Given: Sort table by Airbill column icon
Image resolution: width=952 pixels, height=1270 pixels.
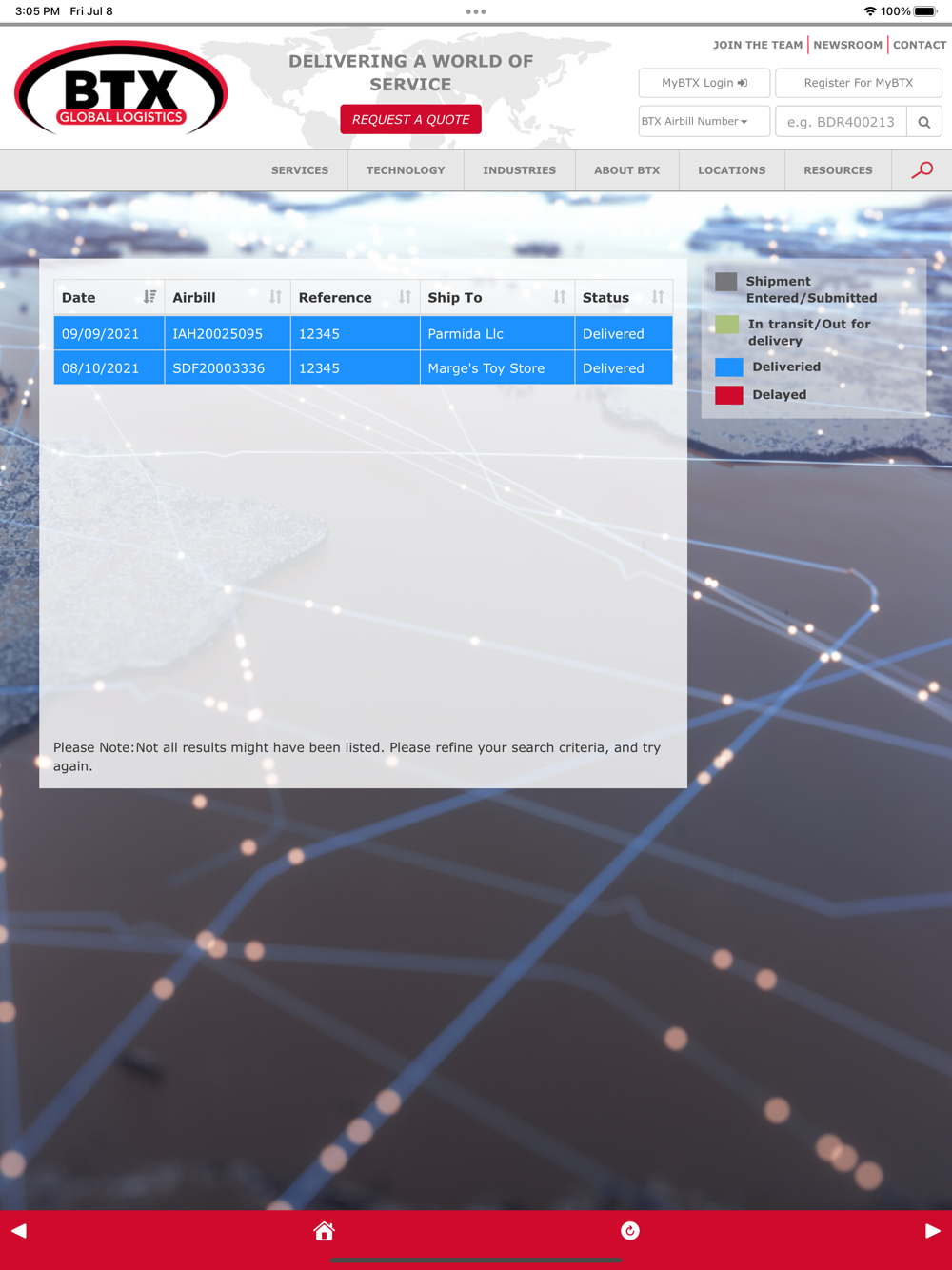Looking at the screenshot, I should [275, 297].
